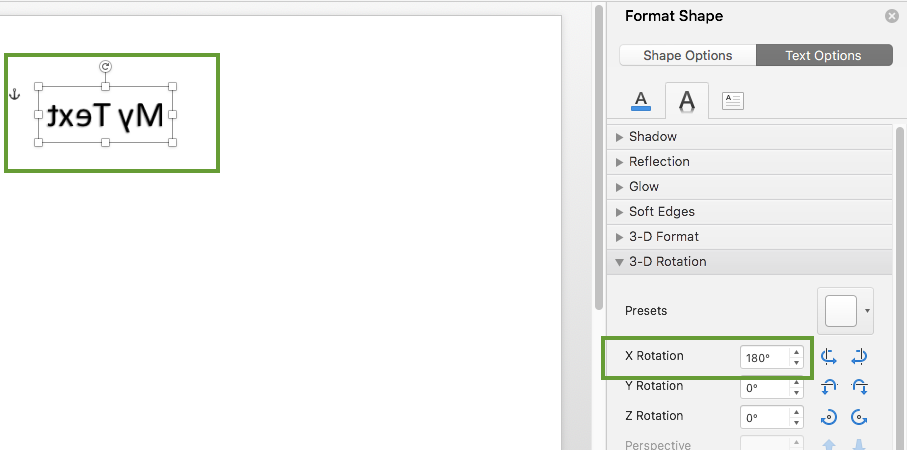Open the Layout & Properties textbox icon
This screenshot has width=907, height=450.
coord(733,101)
